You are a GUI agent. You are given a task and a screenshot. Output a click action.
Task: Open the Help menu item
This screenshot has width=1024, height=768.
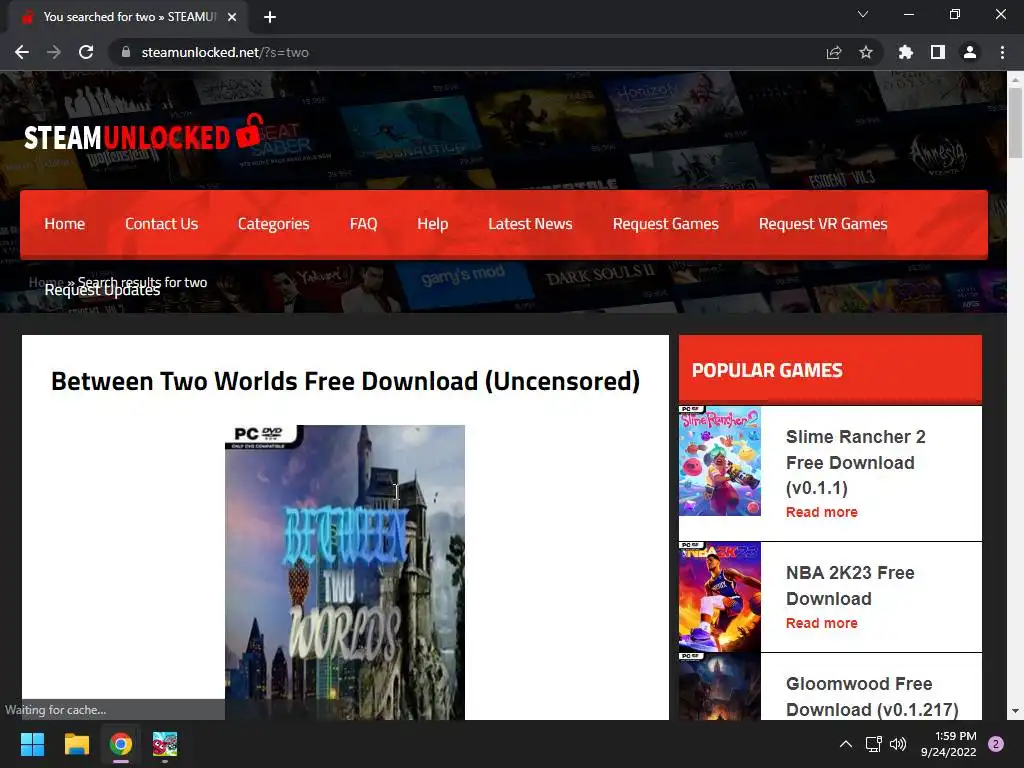(432, 224)
